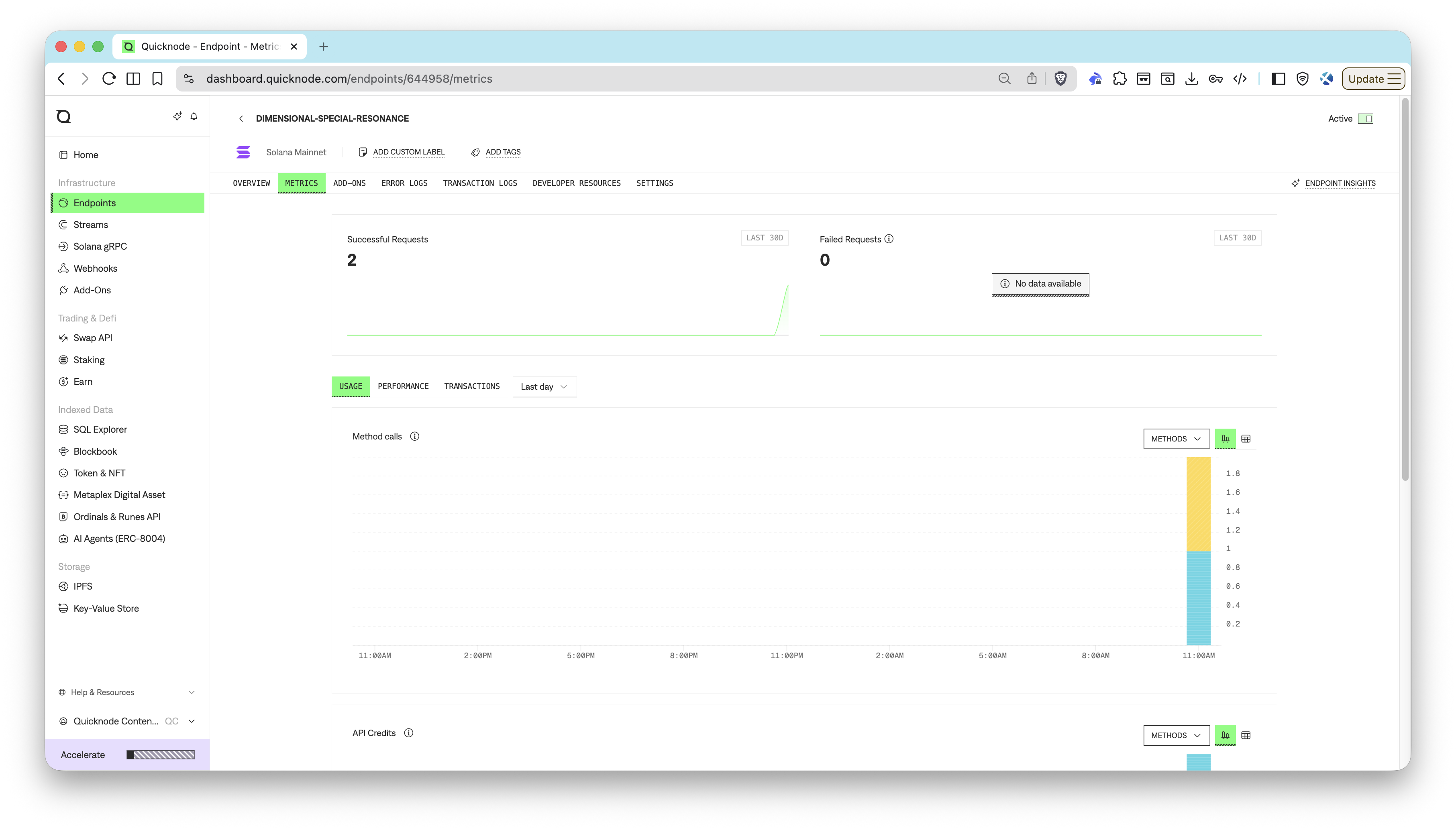The height and width of the screenshot is (830, 1456).
Task: Open the API Credits METHODS dropdown
Action: (1176, 735)
